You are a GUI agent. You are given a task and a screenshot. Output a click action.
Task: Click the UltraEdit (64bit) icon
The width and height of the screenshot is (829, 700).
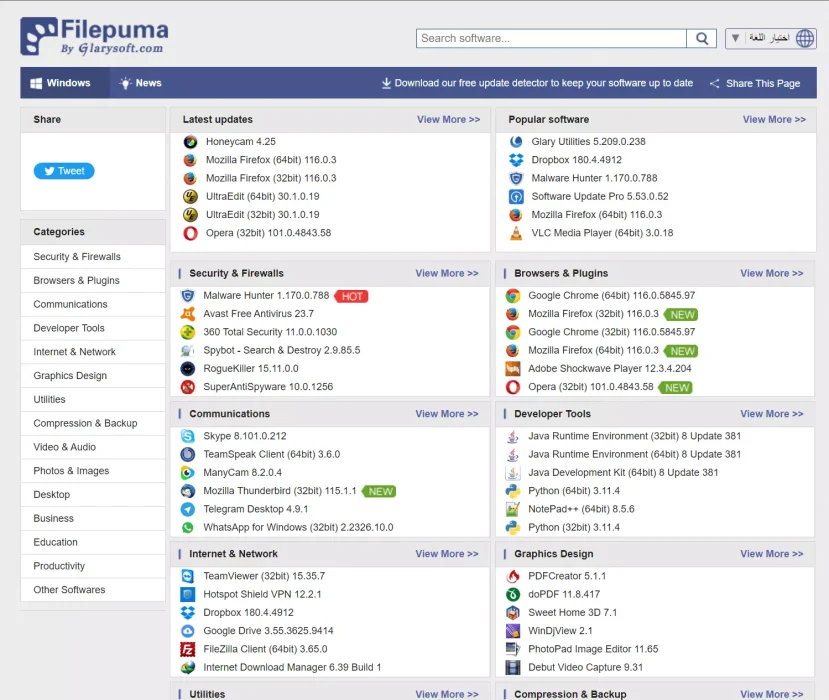click(190, 197)
